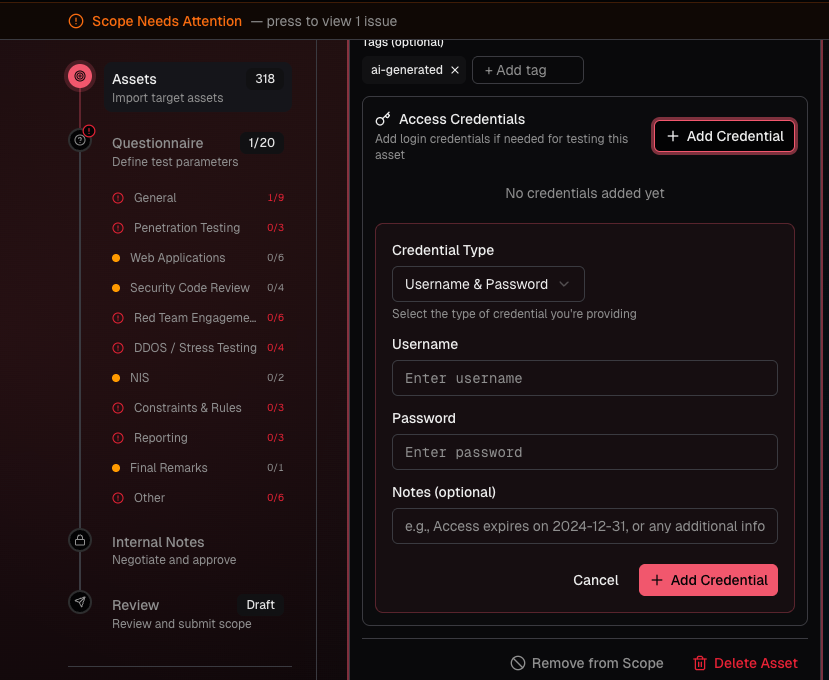Click the Internal Notes lock icon
This screenshot has height=680, width=829.
tap(80, 540)
